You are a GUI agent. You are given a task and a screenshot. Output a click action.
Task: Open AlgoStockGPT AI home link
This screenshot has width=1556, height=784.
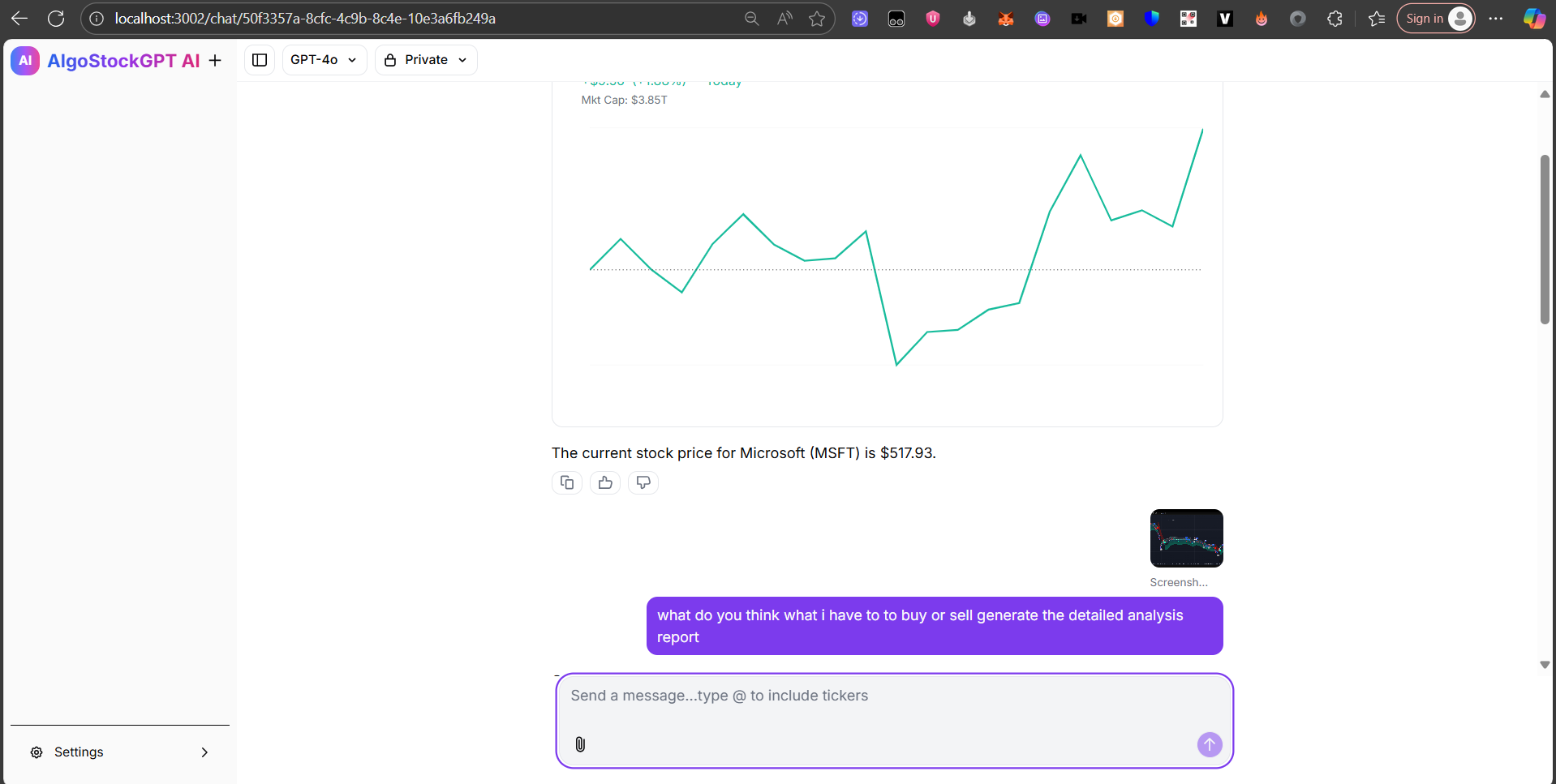(123, 61)
